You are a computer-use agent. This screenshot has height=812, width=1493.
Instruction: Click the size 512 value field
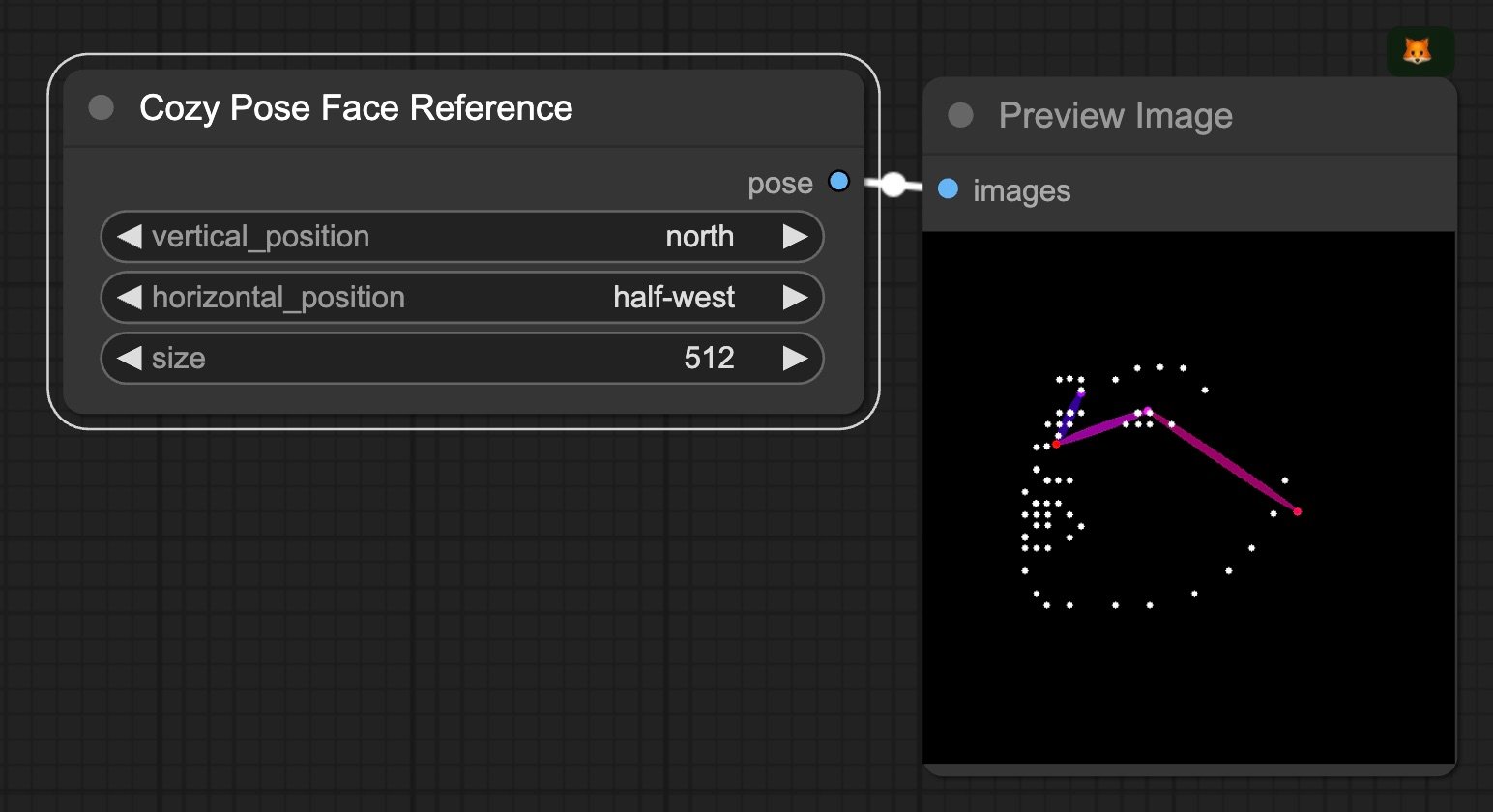click(462, 359)
